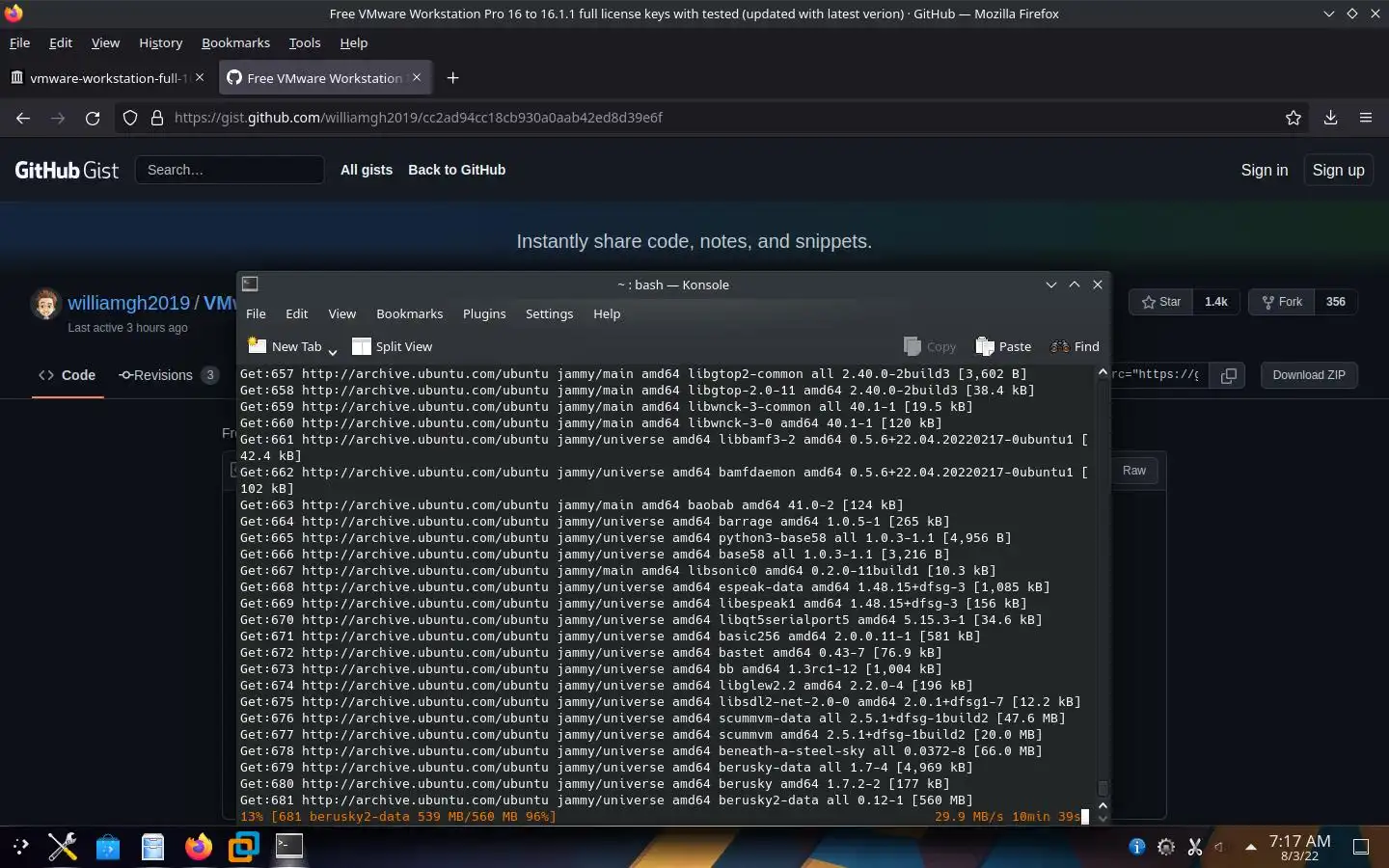Screen dimensions: 1389x868
Task: Open Firefox downloads panel
Action: (x=1330, y=118)
